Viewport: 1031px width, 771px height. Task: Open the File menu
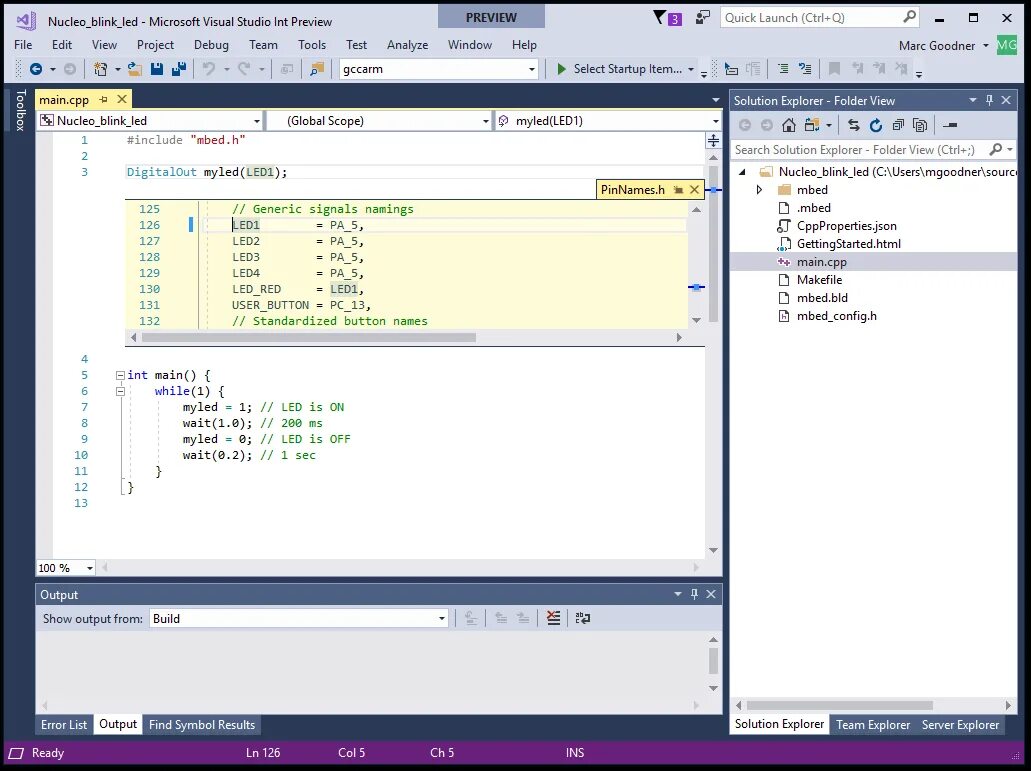click(23, 45)
